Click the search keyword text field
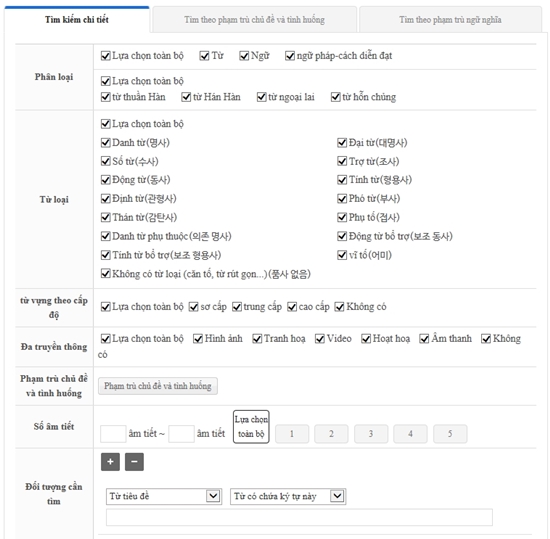The width and height of the screenshot is (550, 539). pyautogui.click(x=299, y=517)
